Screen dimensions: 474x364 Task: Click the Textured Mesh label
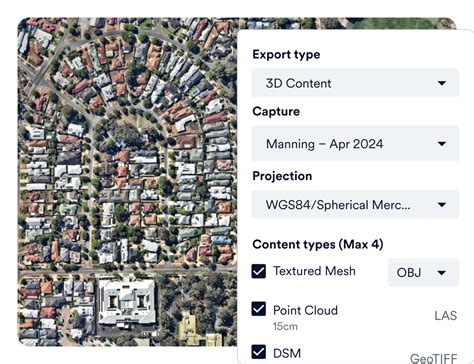tap(314, 271)
